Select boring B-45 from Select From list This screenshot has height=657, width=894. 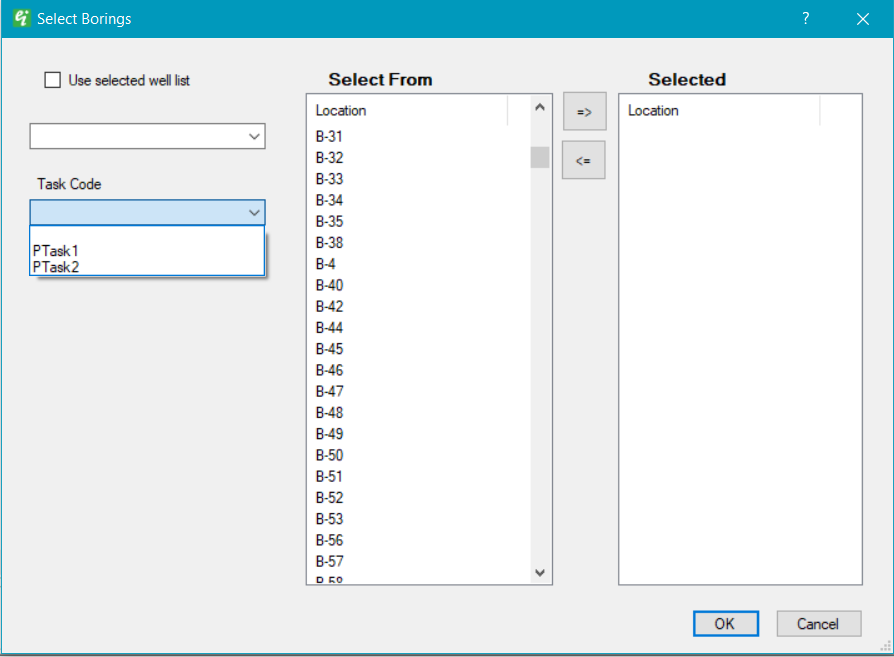click(330, 349)
